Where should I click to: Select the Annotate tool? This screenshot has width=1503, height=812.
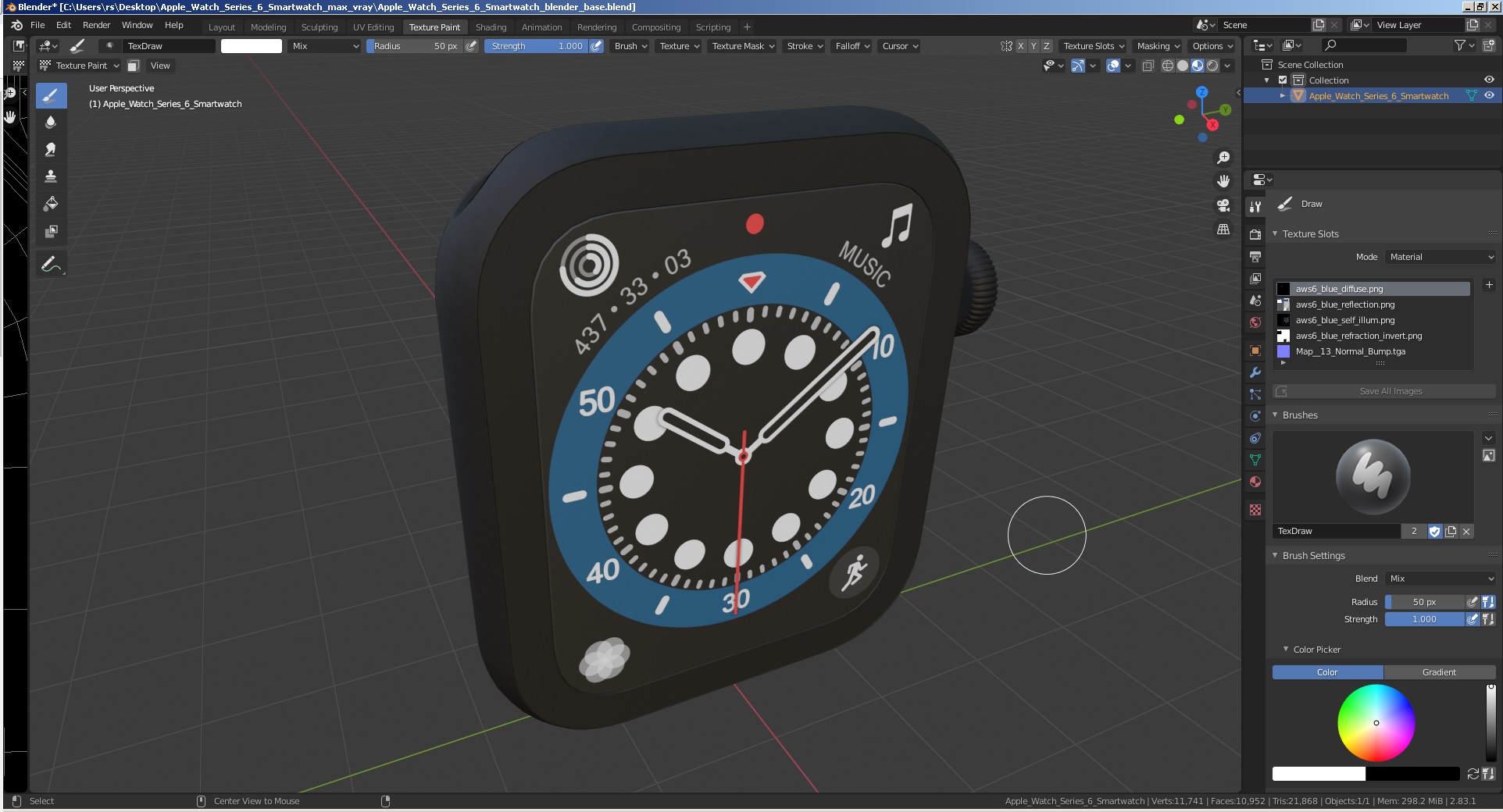click(51, 265)
